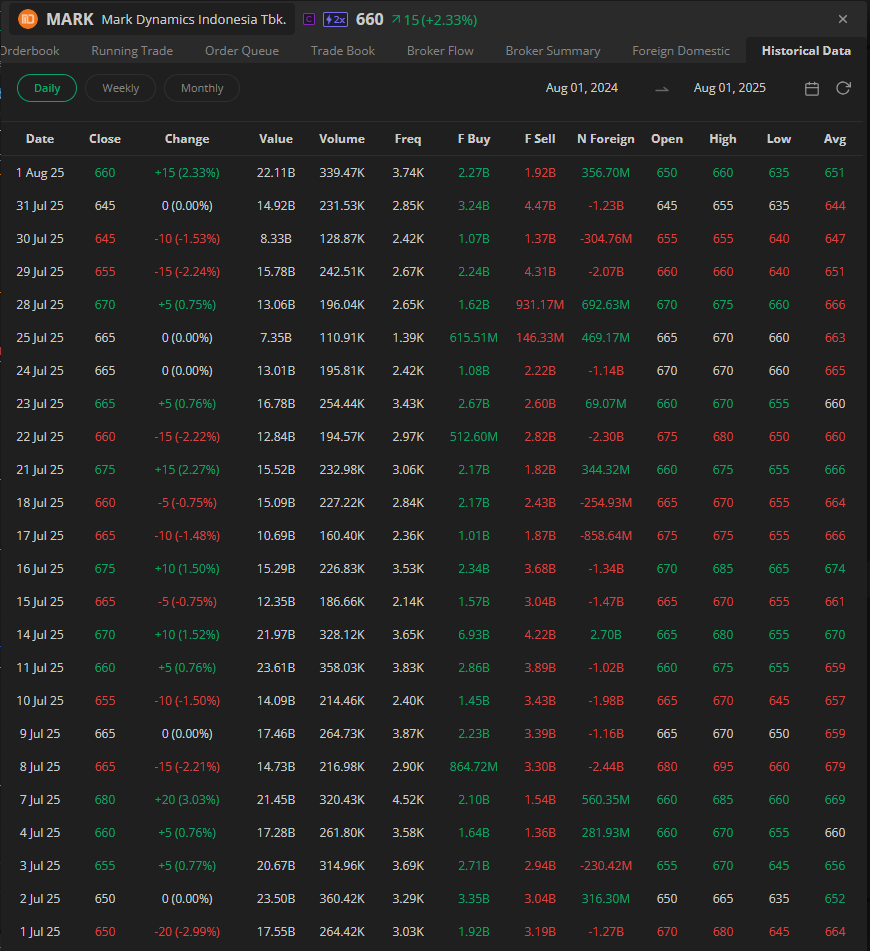The height and width of the screenshot is (951, 870).
Task: Open the Foreign Domestic tab
Action: (681, 51)
